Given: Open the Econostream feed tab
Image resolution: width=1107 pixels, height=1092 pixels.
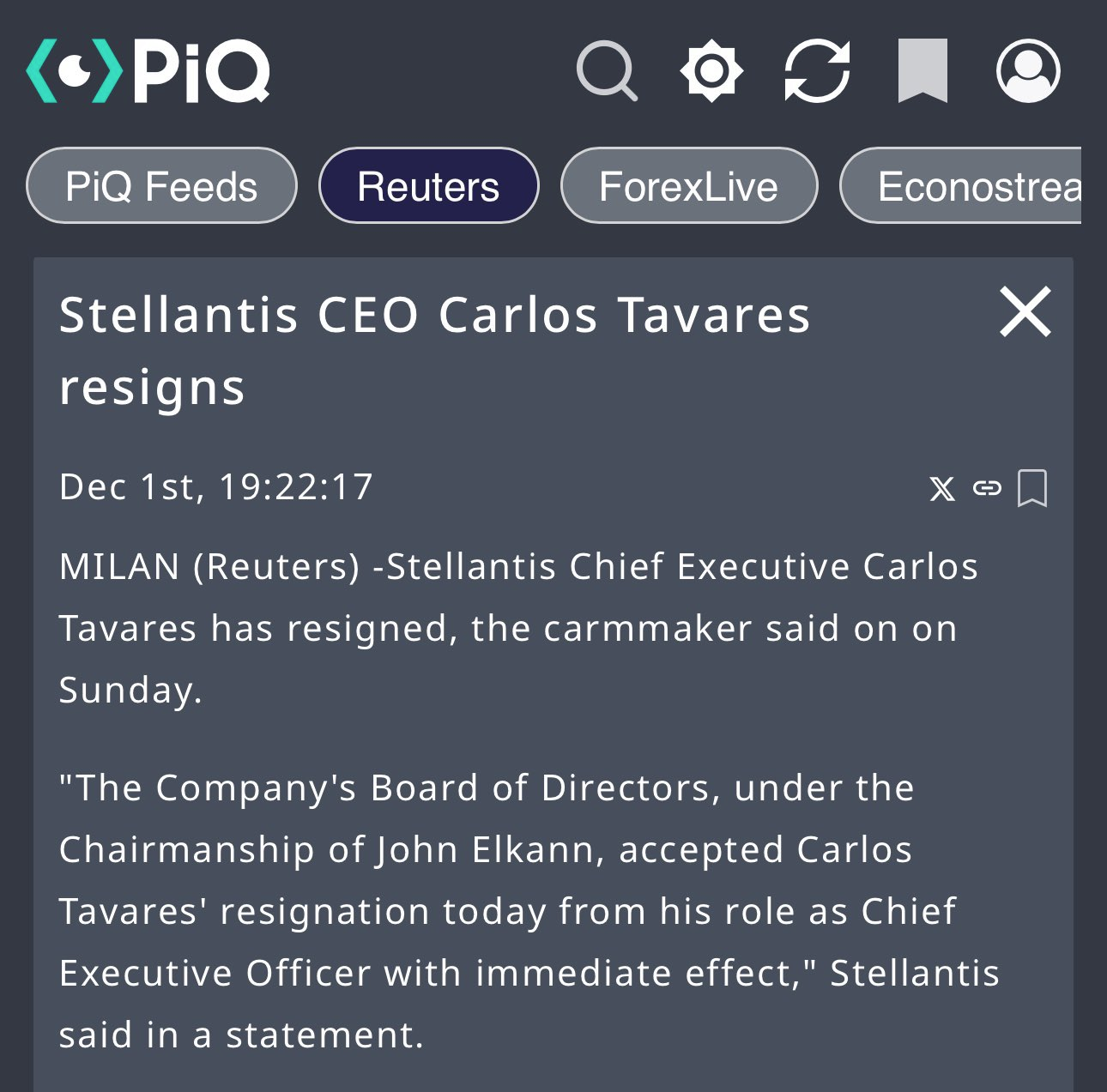Looking at the screenshot, I should coord(960,186).
